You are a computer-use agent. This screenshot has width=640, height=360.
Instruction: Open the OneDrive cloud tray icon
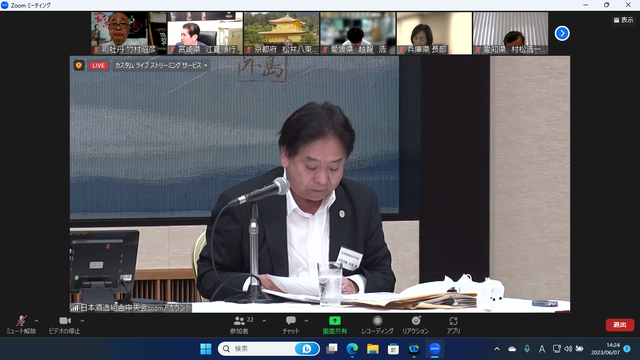512,349
